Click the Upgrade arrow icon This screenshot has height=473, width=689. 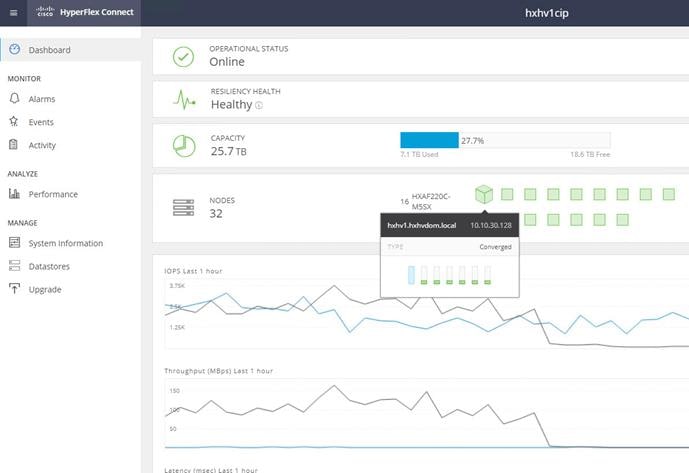(x=15, y=289)
